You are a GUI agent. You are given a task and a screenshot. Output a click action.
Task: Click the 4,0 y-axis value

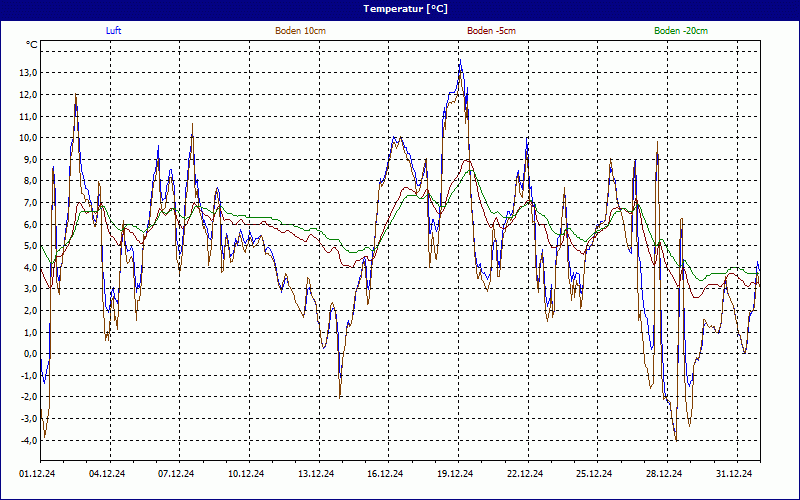[x=30, y=267]
